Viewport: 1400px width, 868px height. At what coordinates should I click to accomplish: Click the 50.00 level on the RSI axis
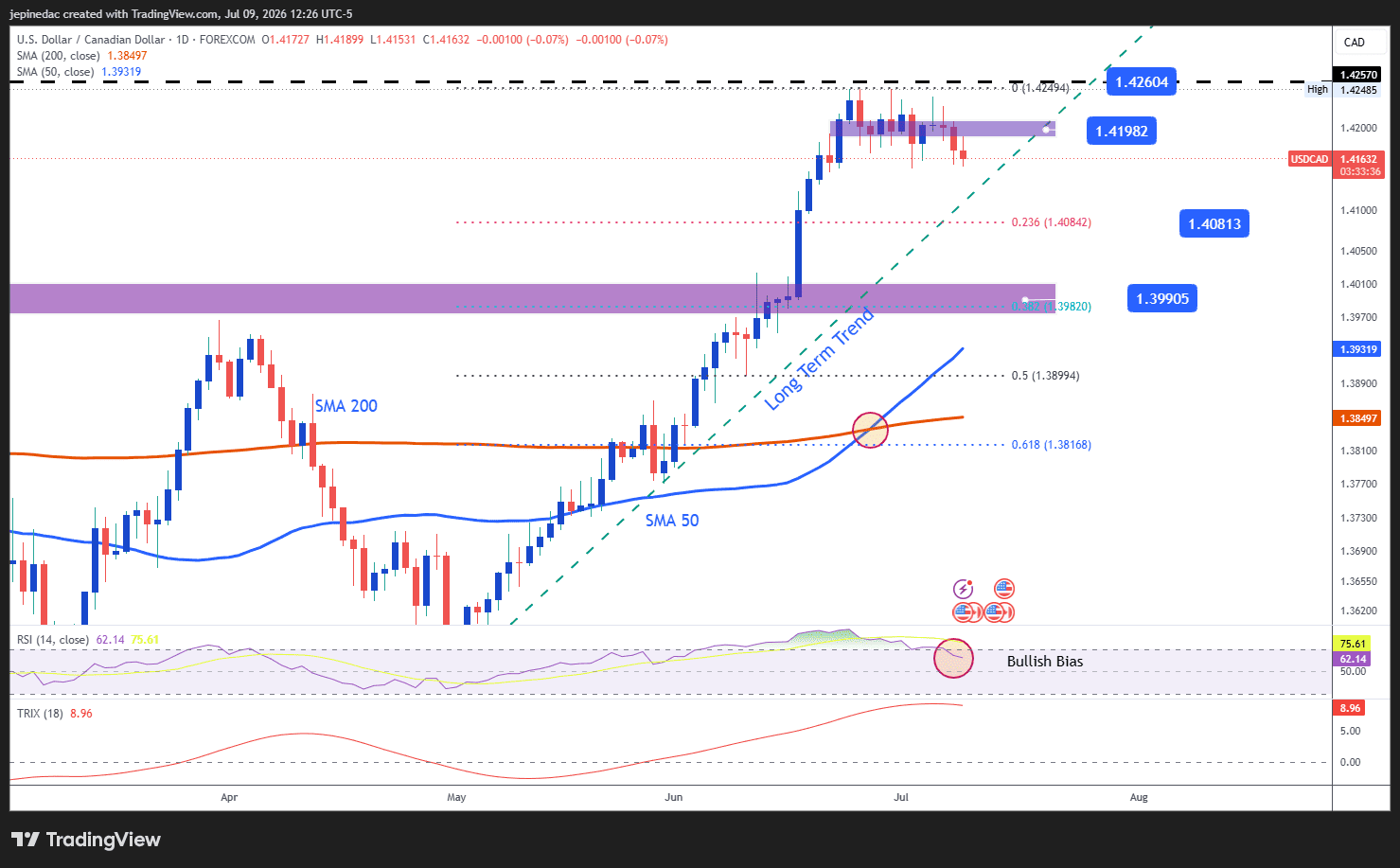pyautogui.click(x=1353, y=672)
